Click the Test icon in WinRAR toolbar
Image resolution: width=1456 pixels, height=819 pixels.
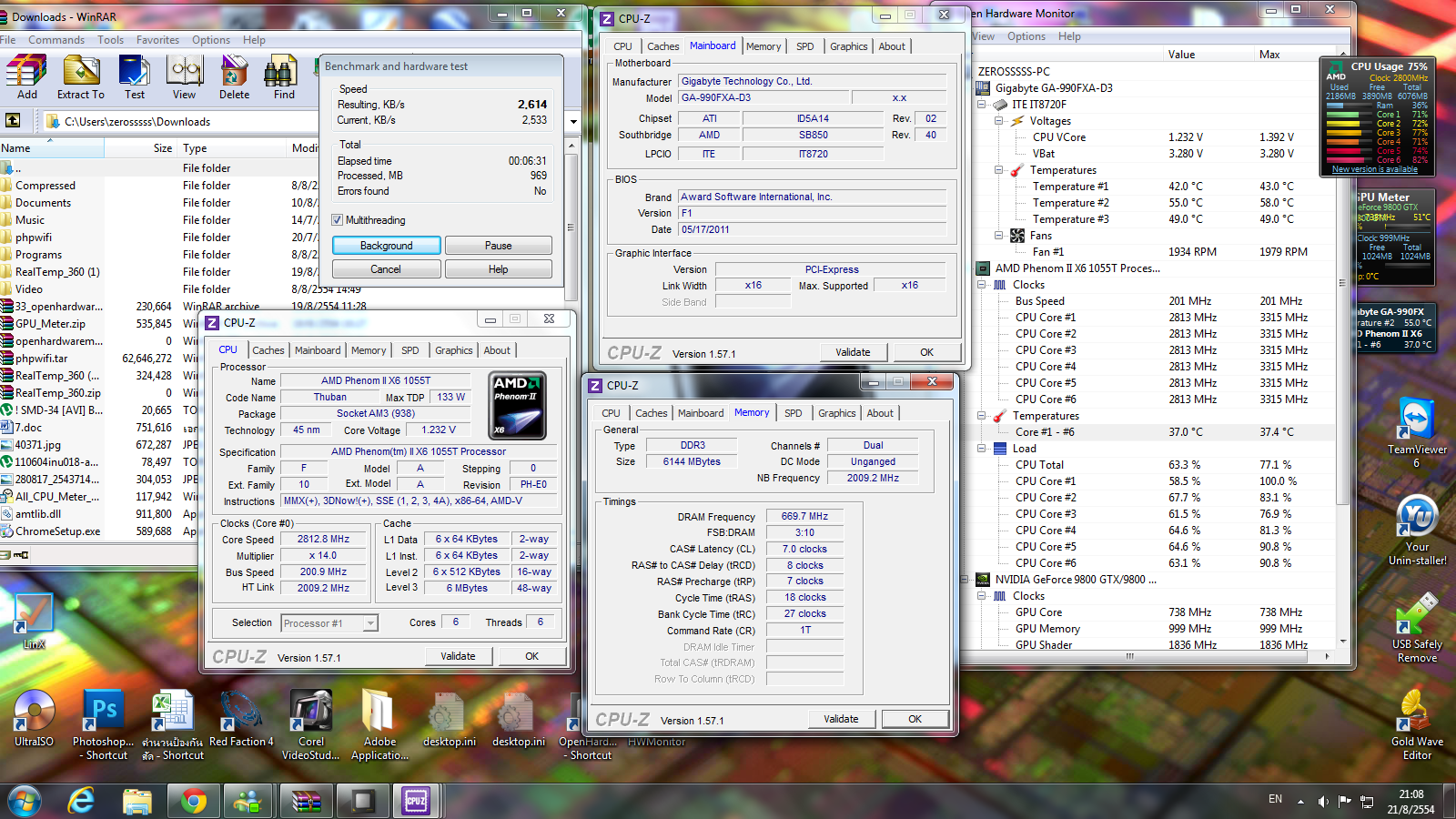[135, 76]
